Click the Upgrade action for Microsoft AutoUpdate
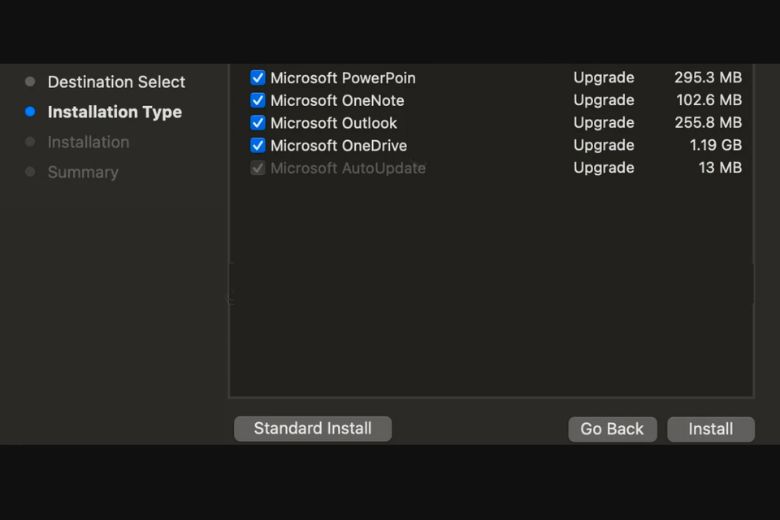The image size is (780, 520). coord(604,168)
